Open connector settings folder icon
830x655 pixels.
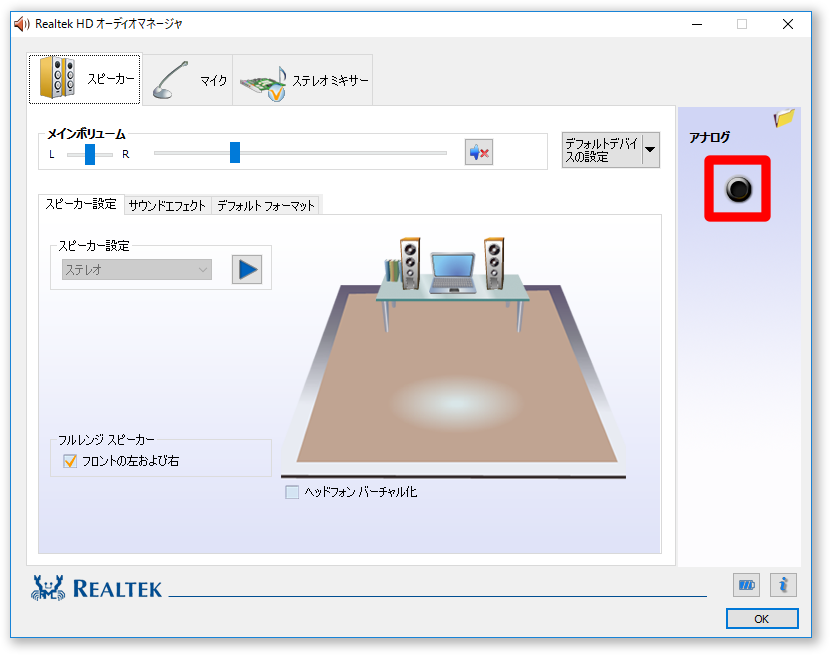(784, 118)
